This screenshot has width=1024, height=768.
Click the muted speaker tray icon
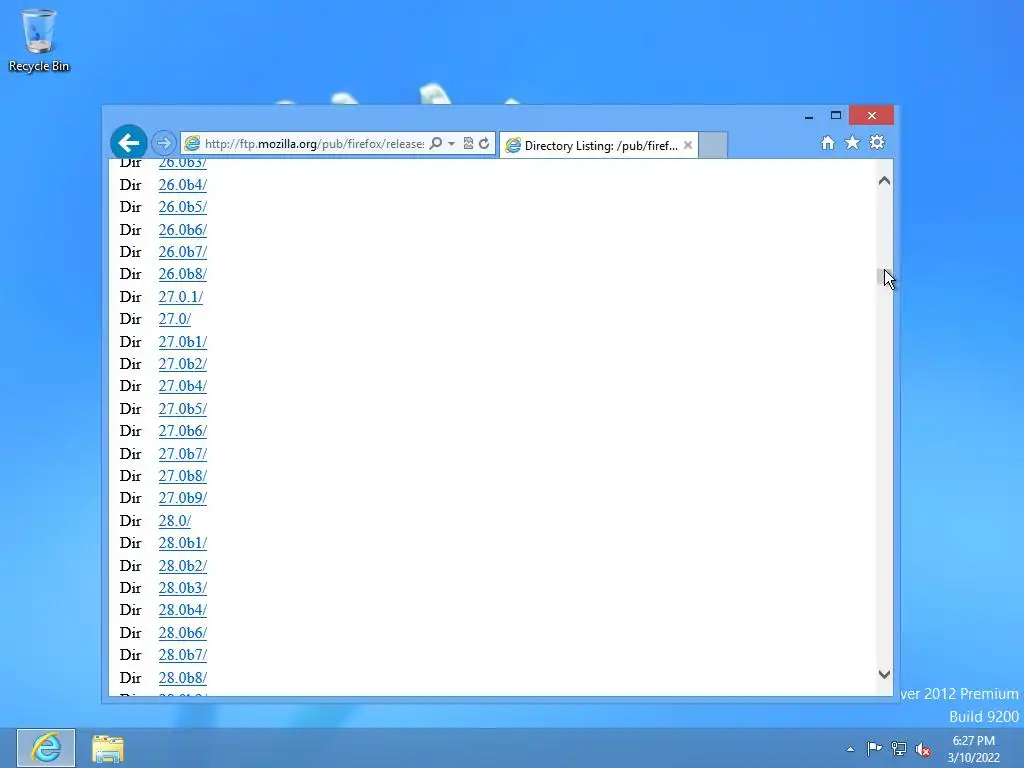pos(923,749)
